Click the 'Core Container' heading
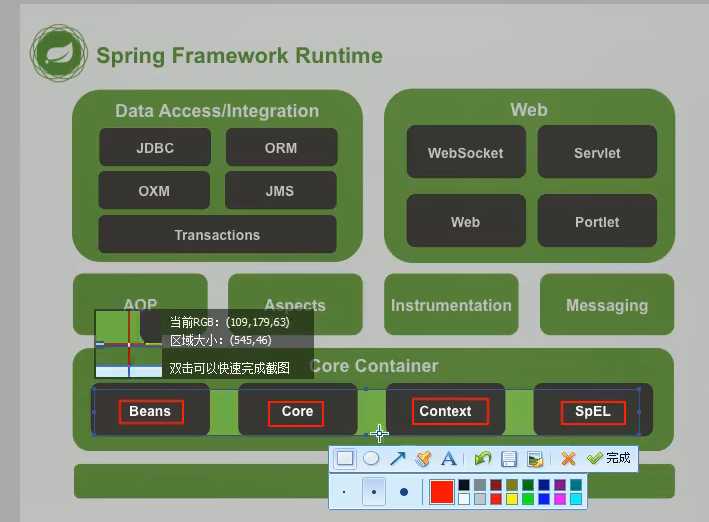Image resolution: width=709 pixels, height=522 pixels. (375, 366)
